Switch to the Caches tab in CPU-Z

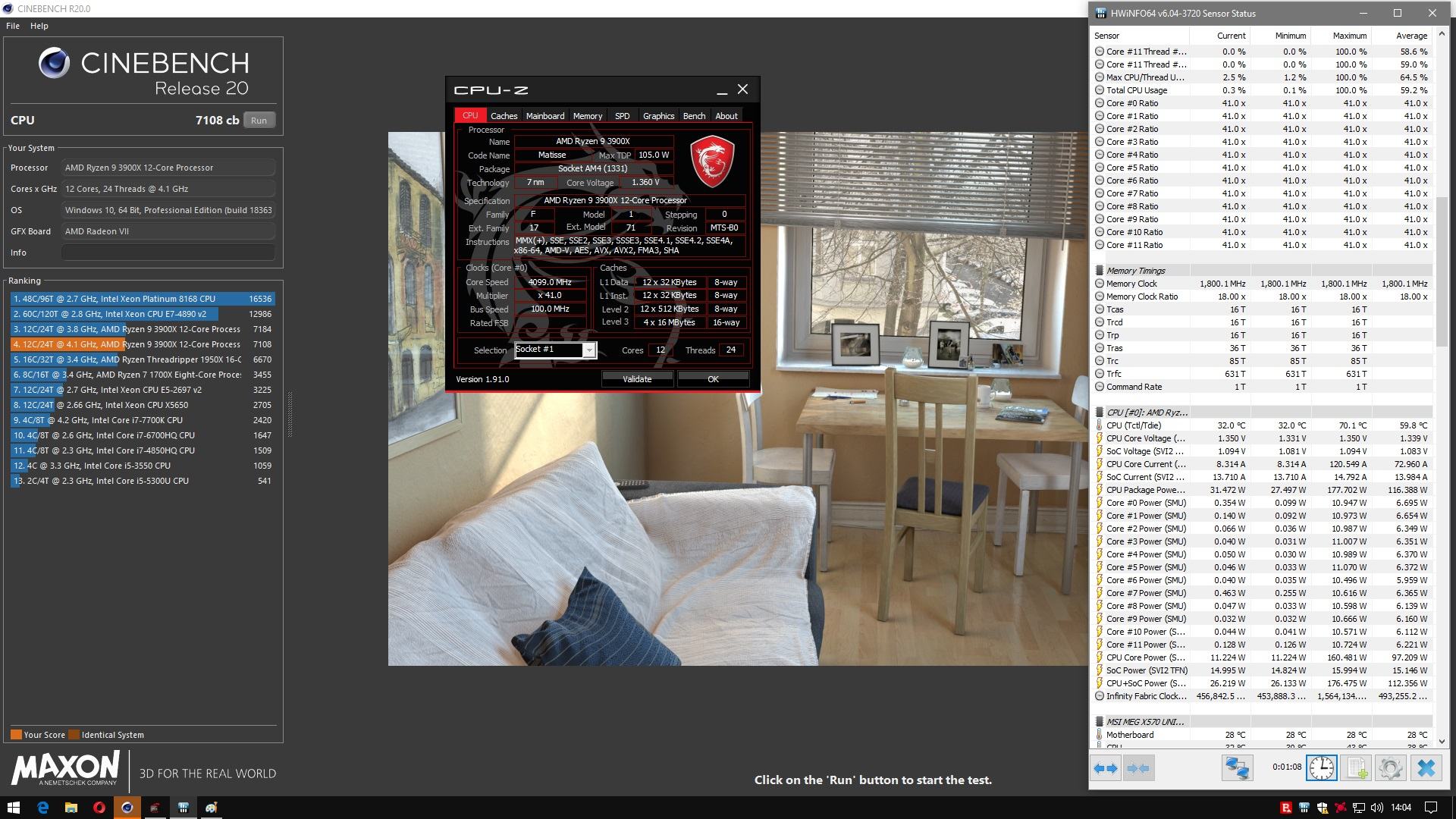(x=504, y=116)
